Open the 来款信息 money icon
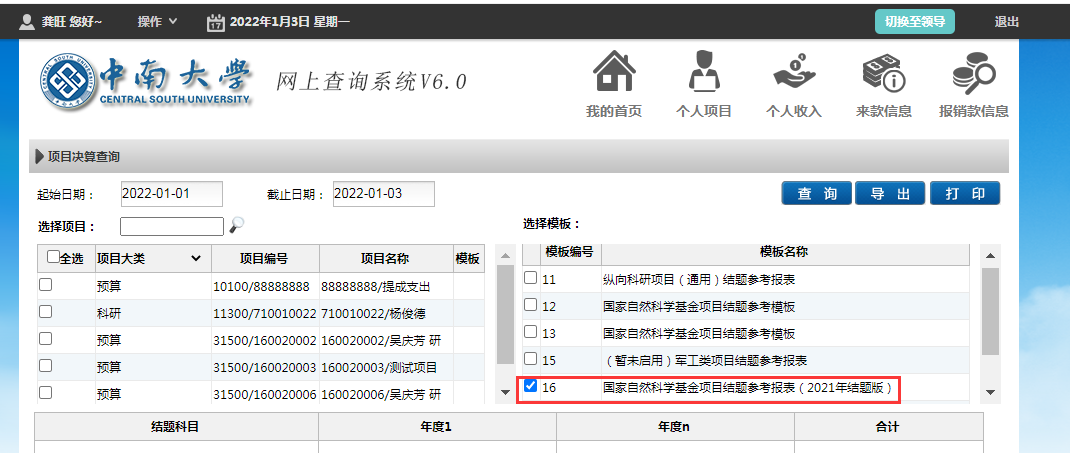The height and width of the screenshot is (453, 1070). click(884, 72)
